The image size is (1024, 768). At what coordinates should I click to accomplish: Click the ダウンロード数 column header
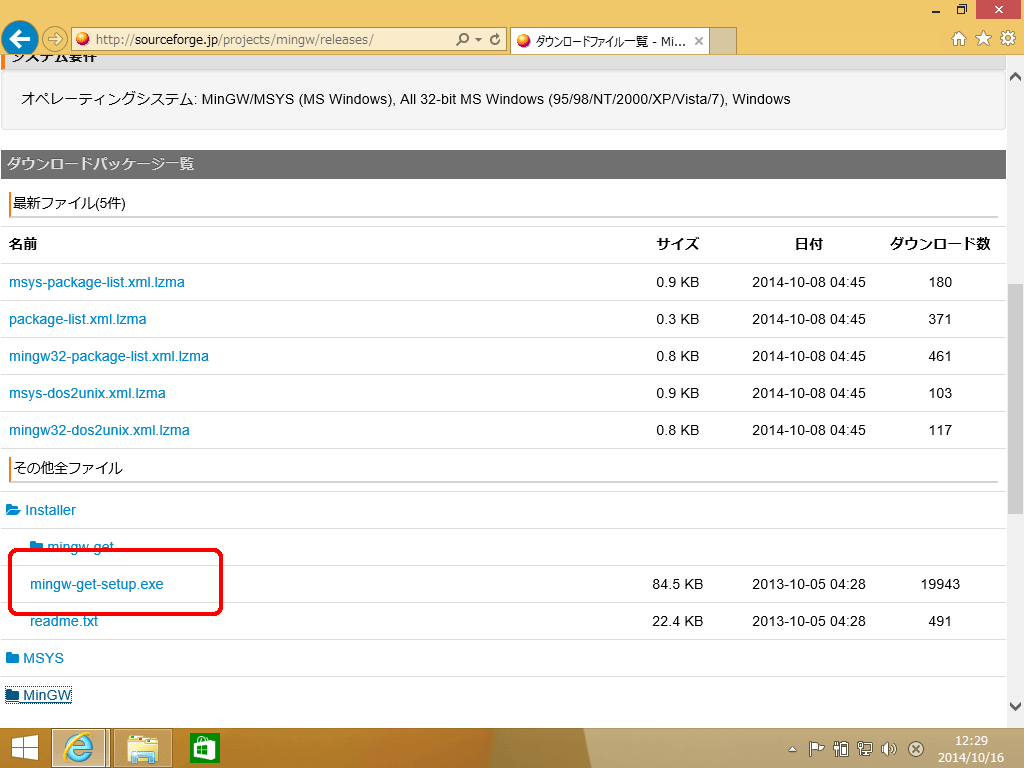940,244
